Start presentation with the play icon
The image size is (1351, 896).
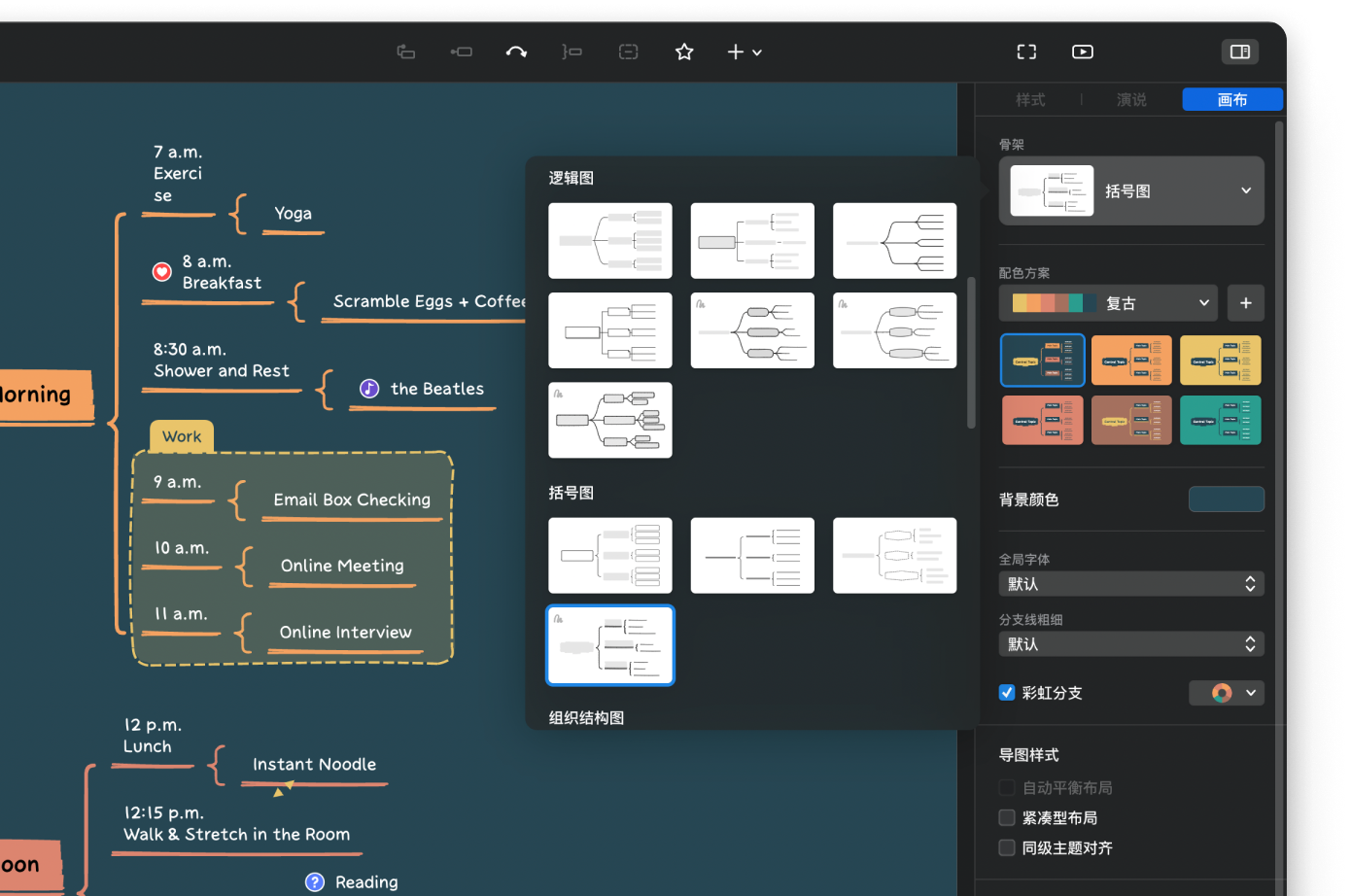pos(1082,52)
